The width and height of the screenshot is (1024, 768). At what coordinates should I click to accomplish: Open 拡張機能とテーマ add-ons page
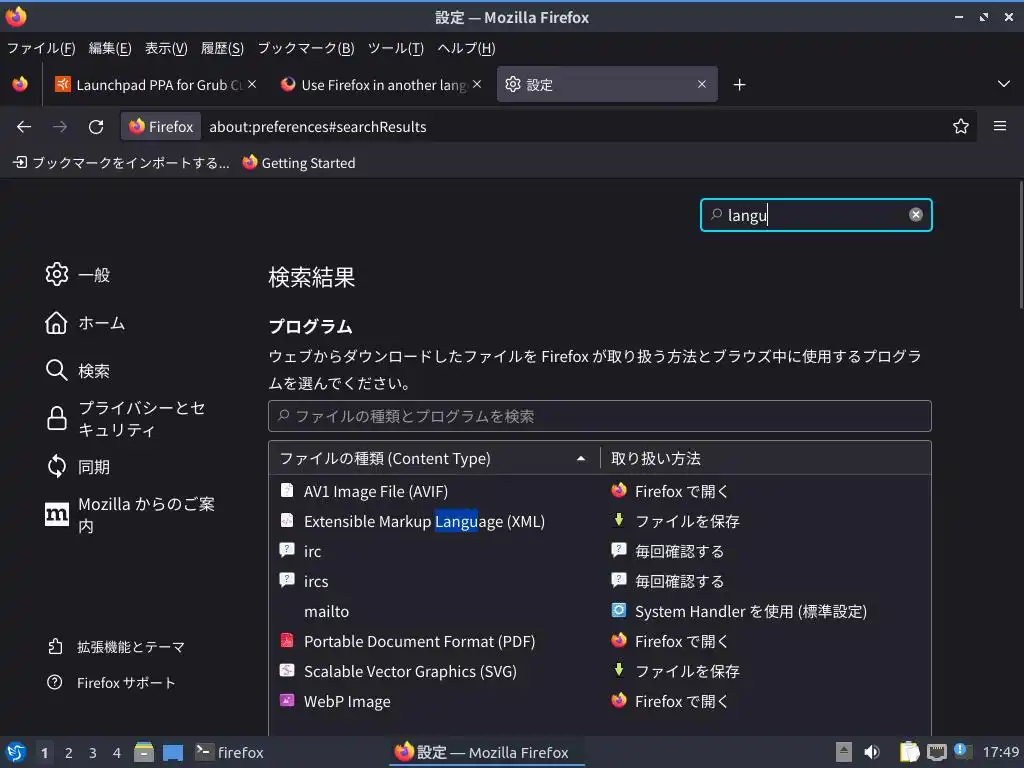tap(116, 647)
